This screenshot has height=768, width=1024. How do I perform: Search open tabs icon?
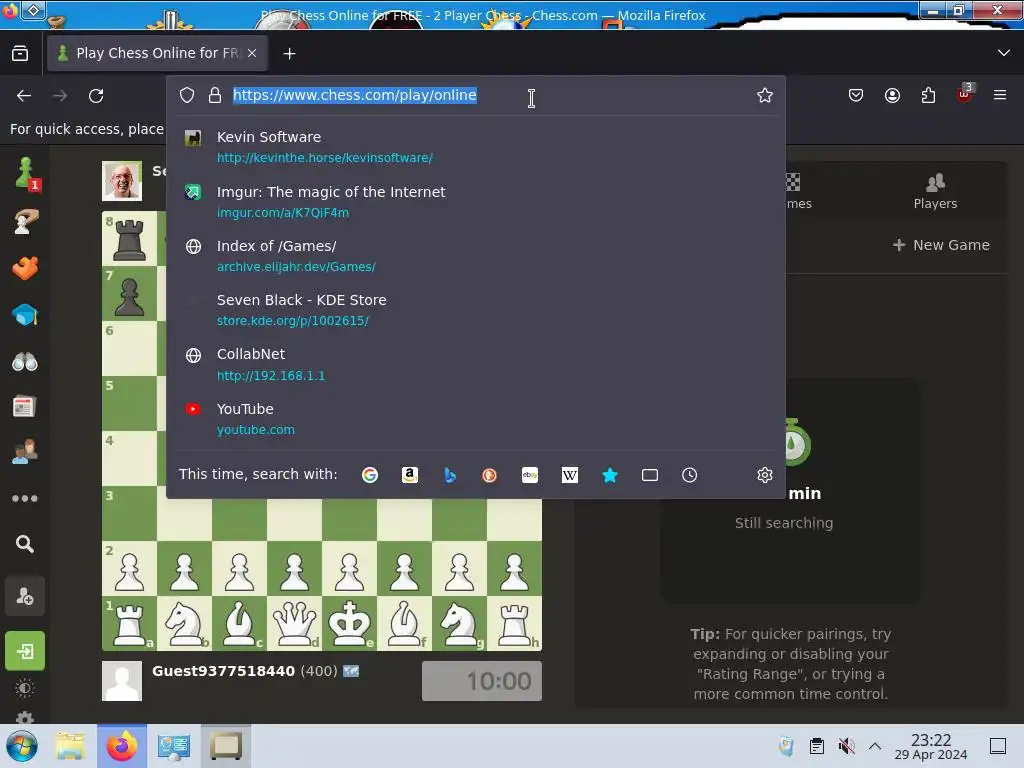pos(650,475)
